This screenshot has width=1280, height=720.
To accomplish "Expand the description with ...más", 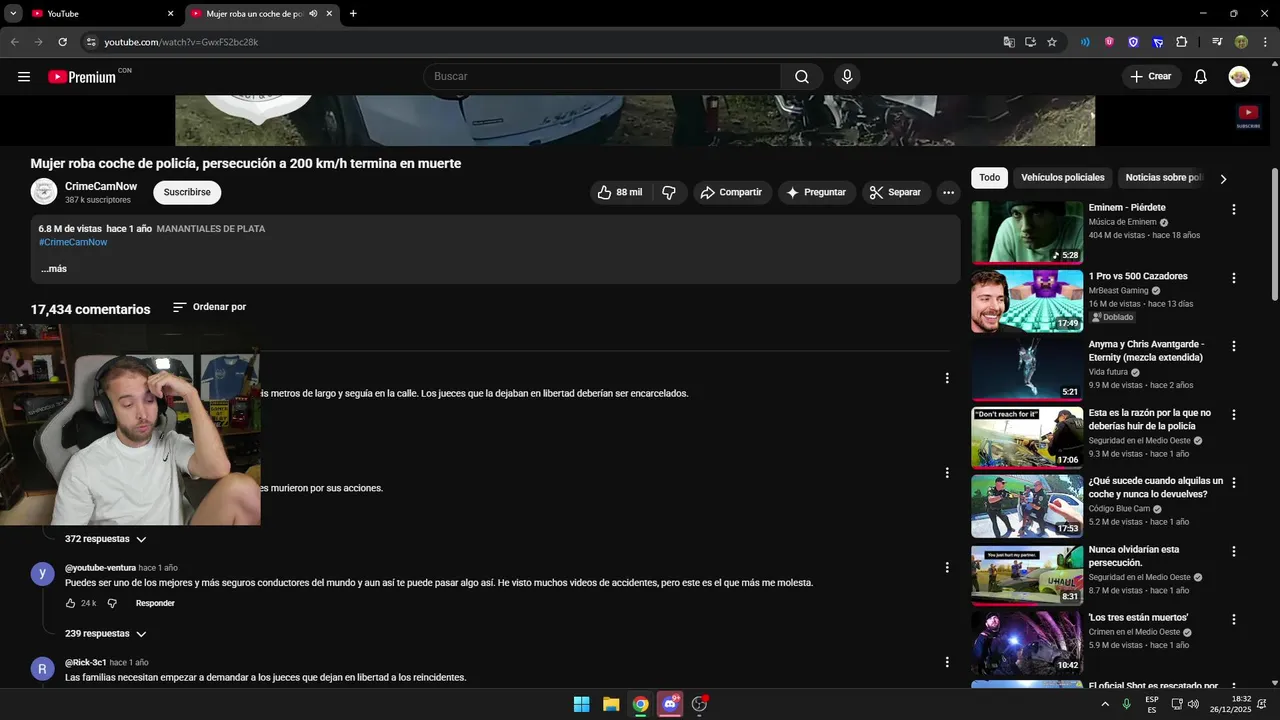I will coord(54,269).
